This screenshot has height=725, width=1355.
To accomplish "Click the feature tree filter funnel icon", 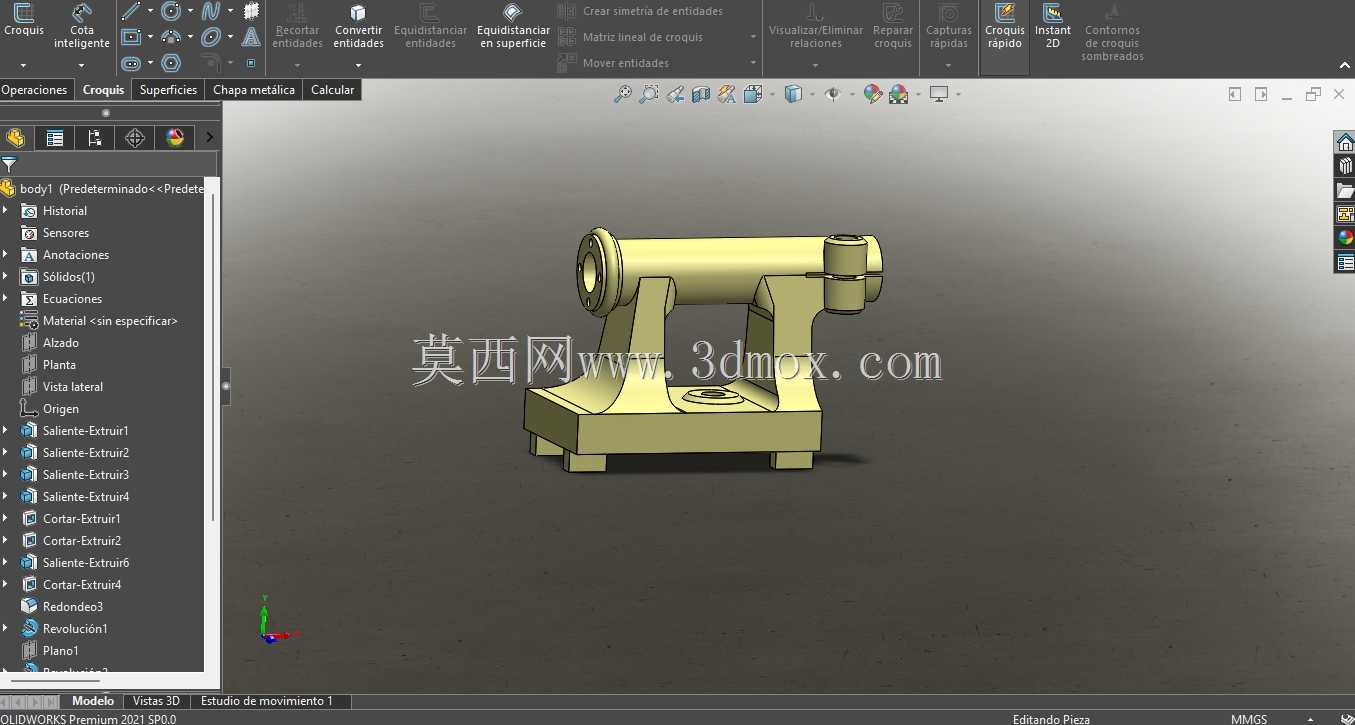I will (9, 164).
